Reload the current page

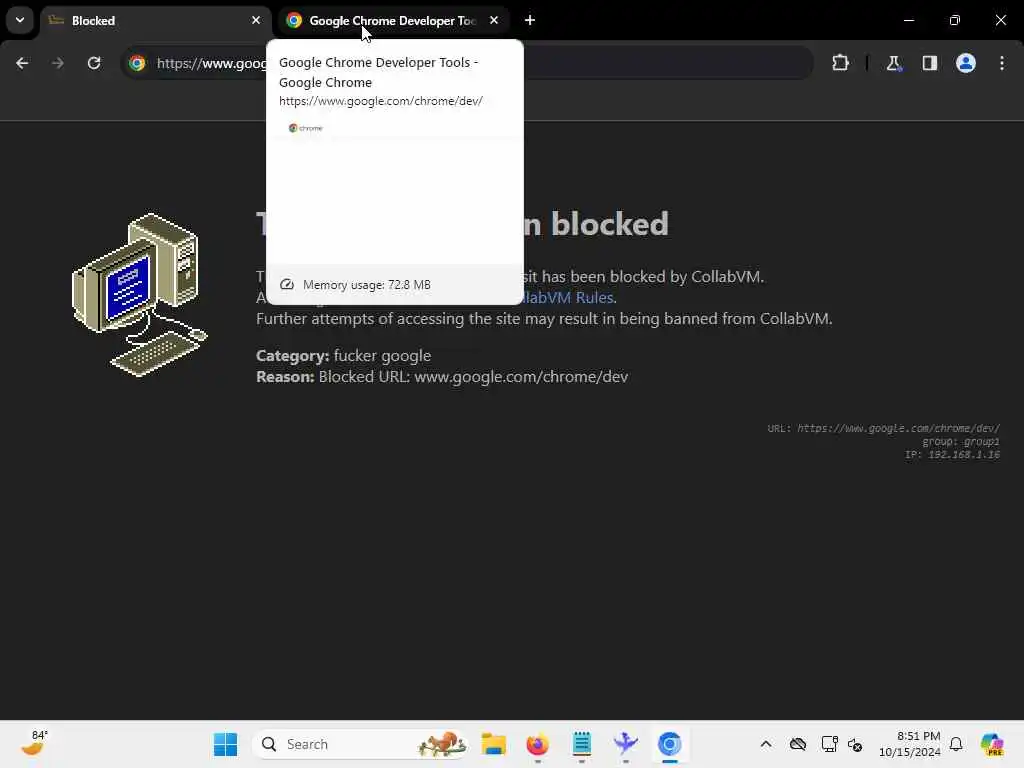94,63
